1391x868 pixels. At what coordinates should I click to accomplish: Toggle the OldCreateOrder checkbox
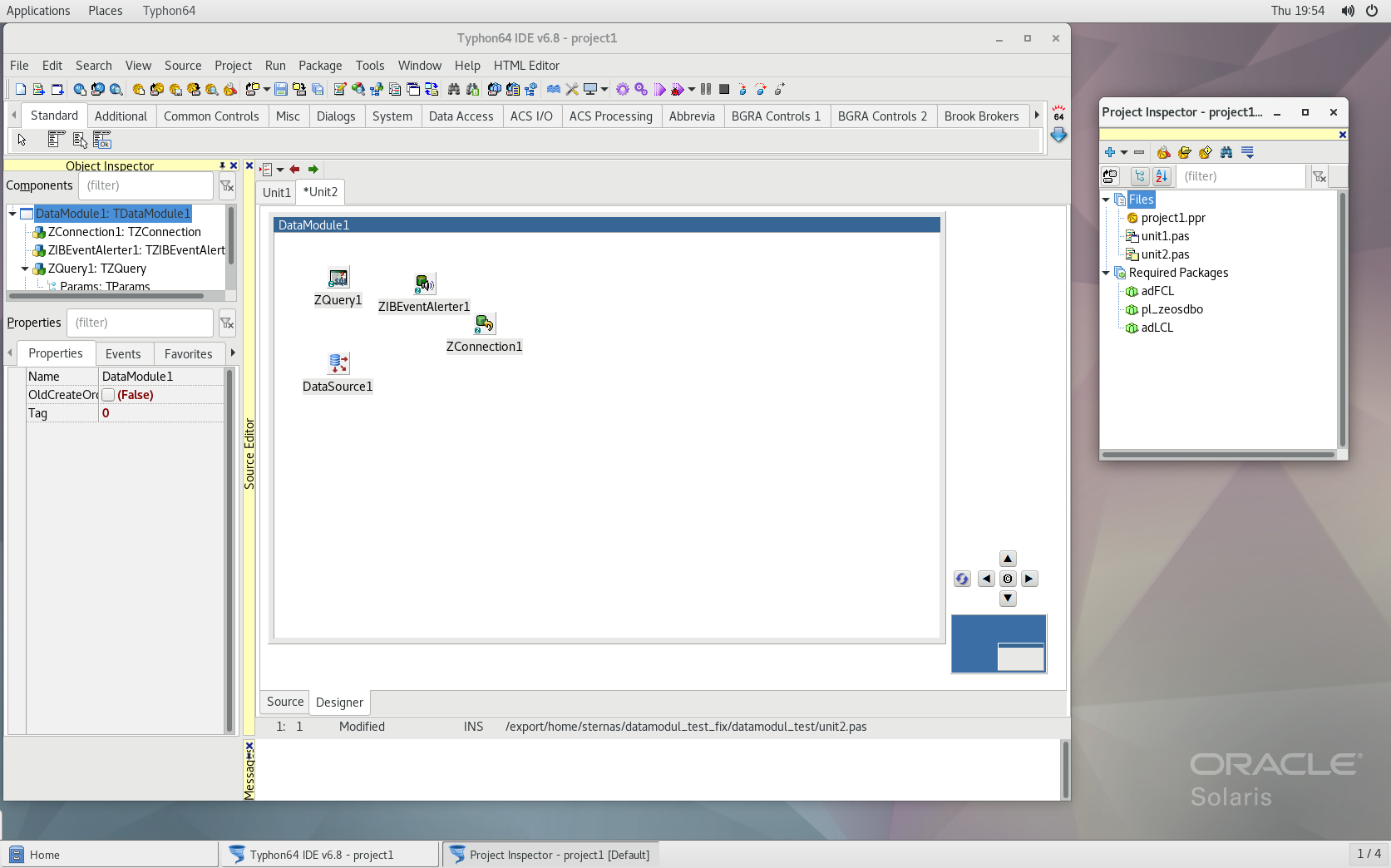pos(108,395)
